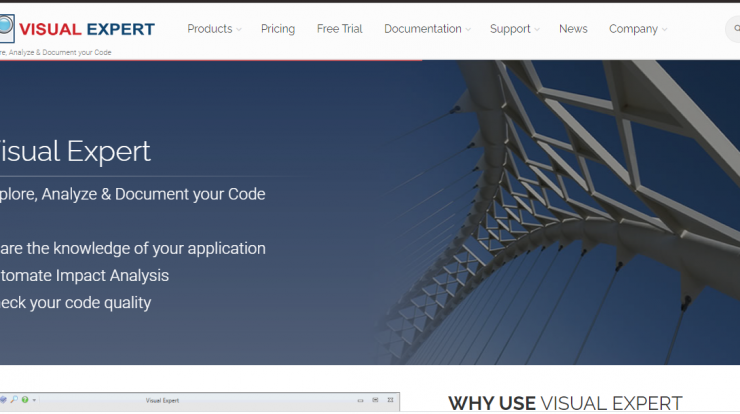This screenshot has width=740, height=414.
Task: Open the Support menu
Action: click(x=510, y=29)
